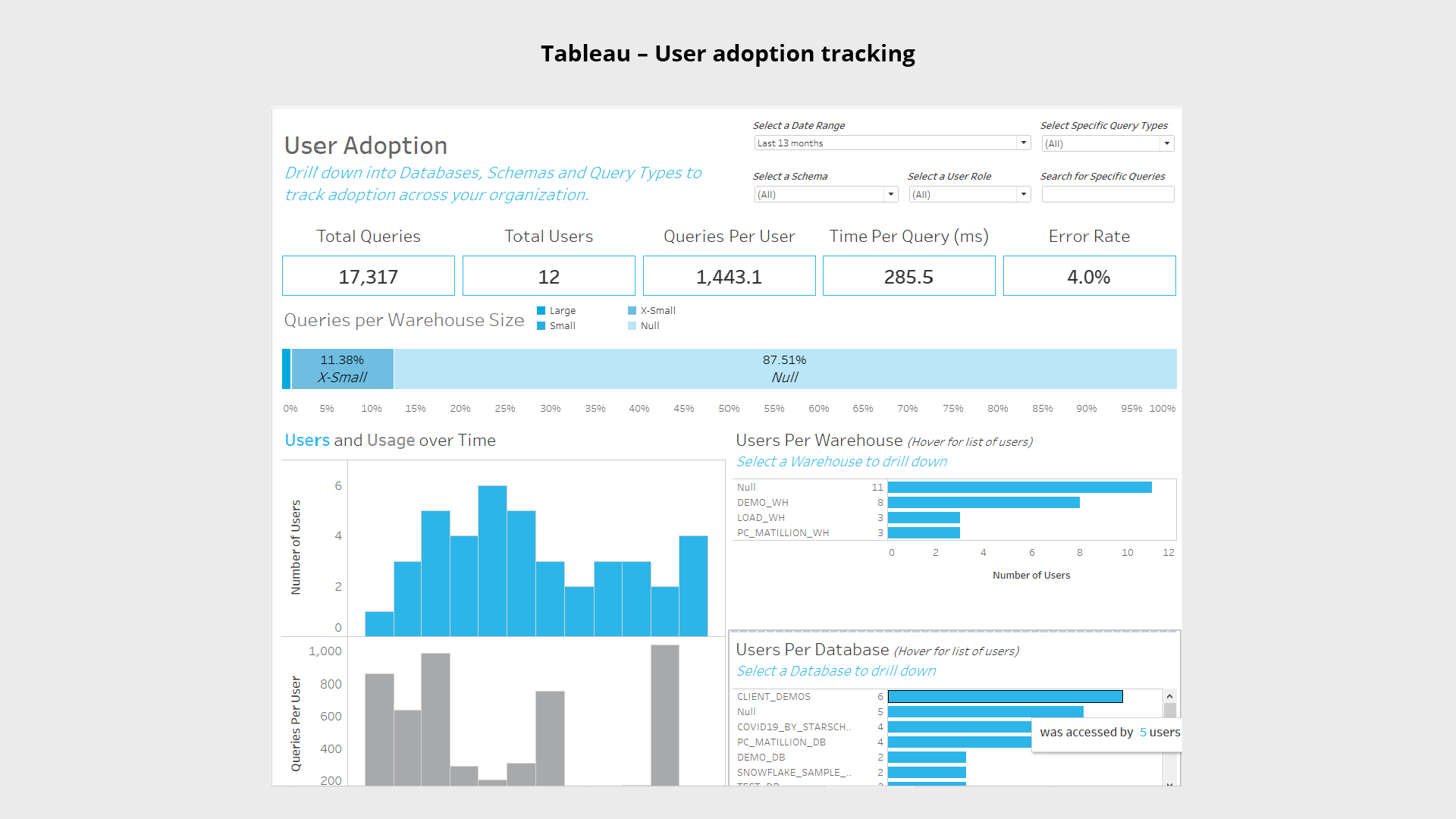Click the Time Per Query metric tile
Image resolution: width=1456 pixels, height=819 pixels.
(908, 276)
